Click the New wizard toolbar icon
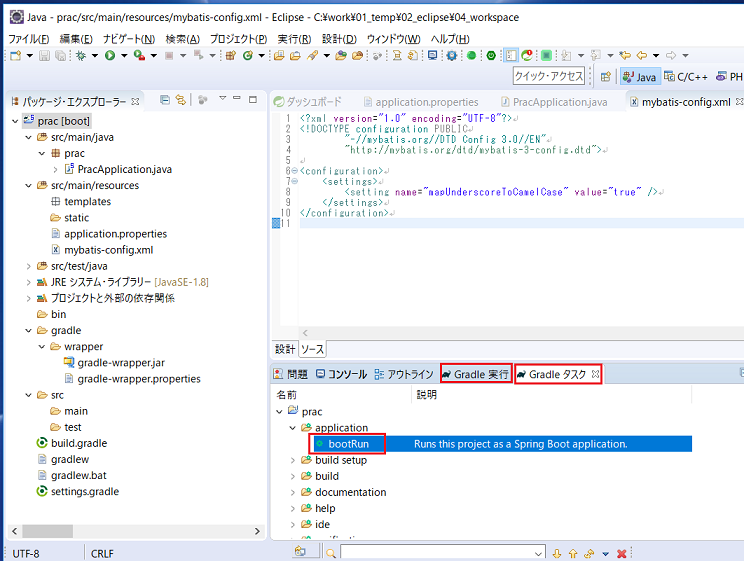Screen dimensions: 744x561 coord(16,56)
